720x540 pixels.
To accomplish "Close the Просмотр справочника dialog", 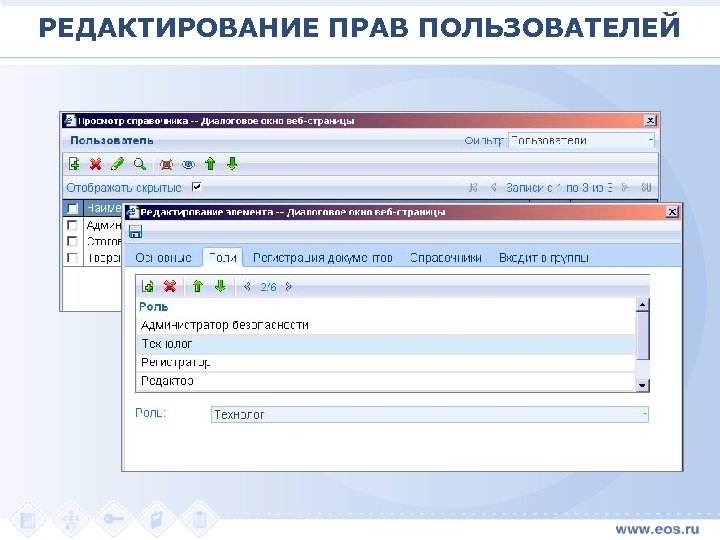I will click(650, 120).
